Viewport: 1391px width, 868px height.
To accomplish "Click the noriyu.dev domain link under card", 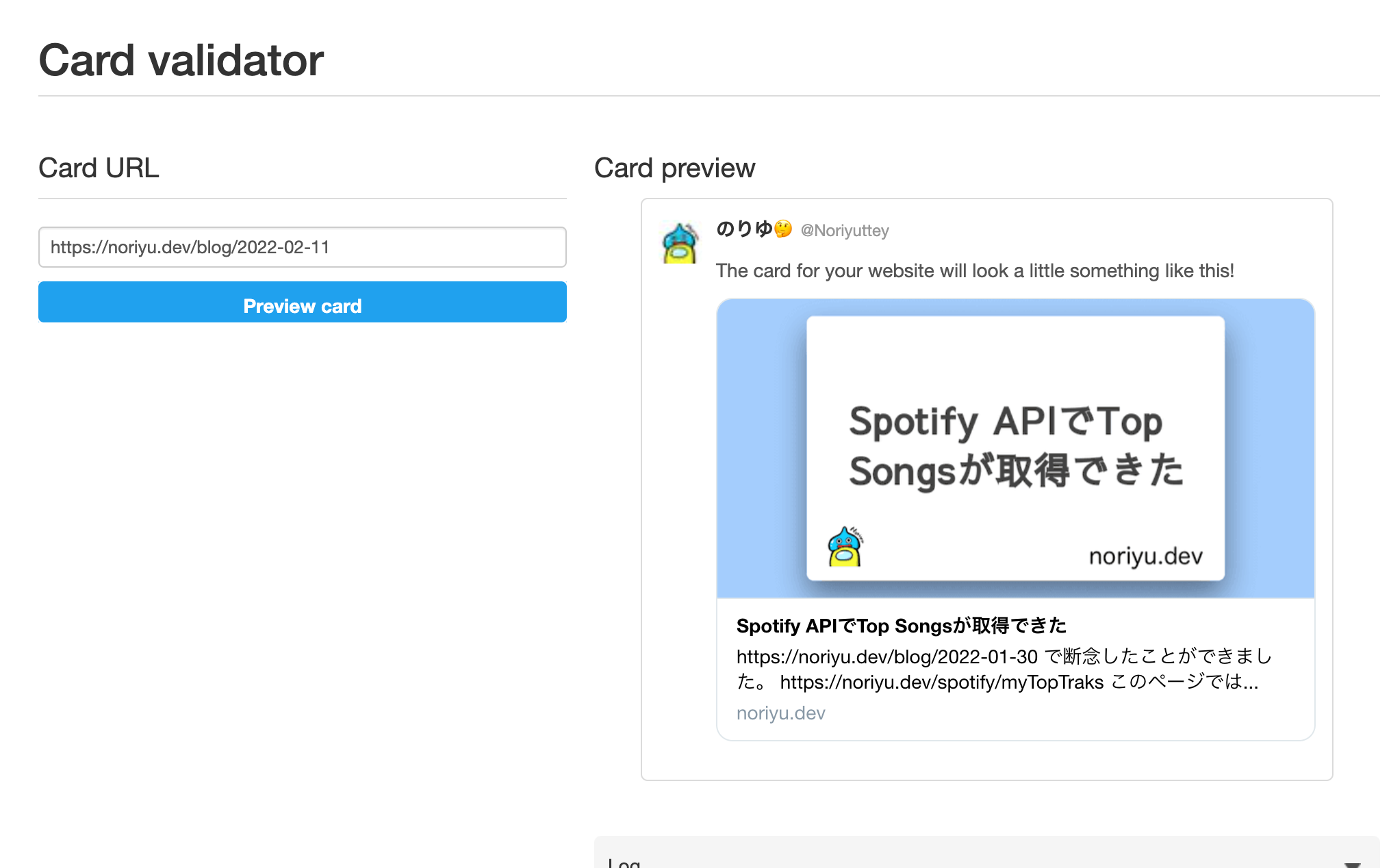I will 780,713.
